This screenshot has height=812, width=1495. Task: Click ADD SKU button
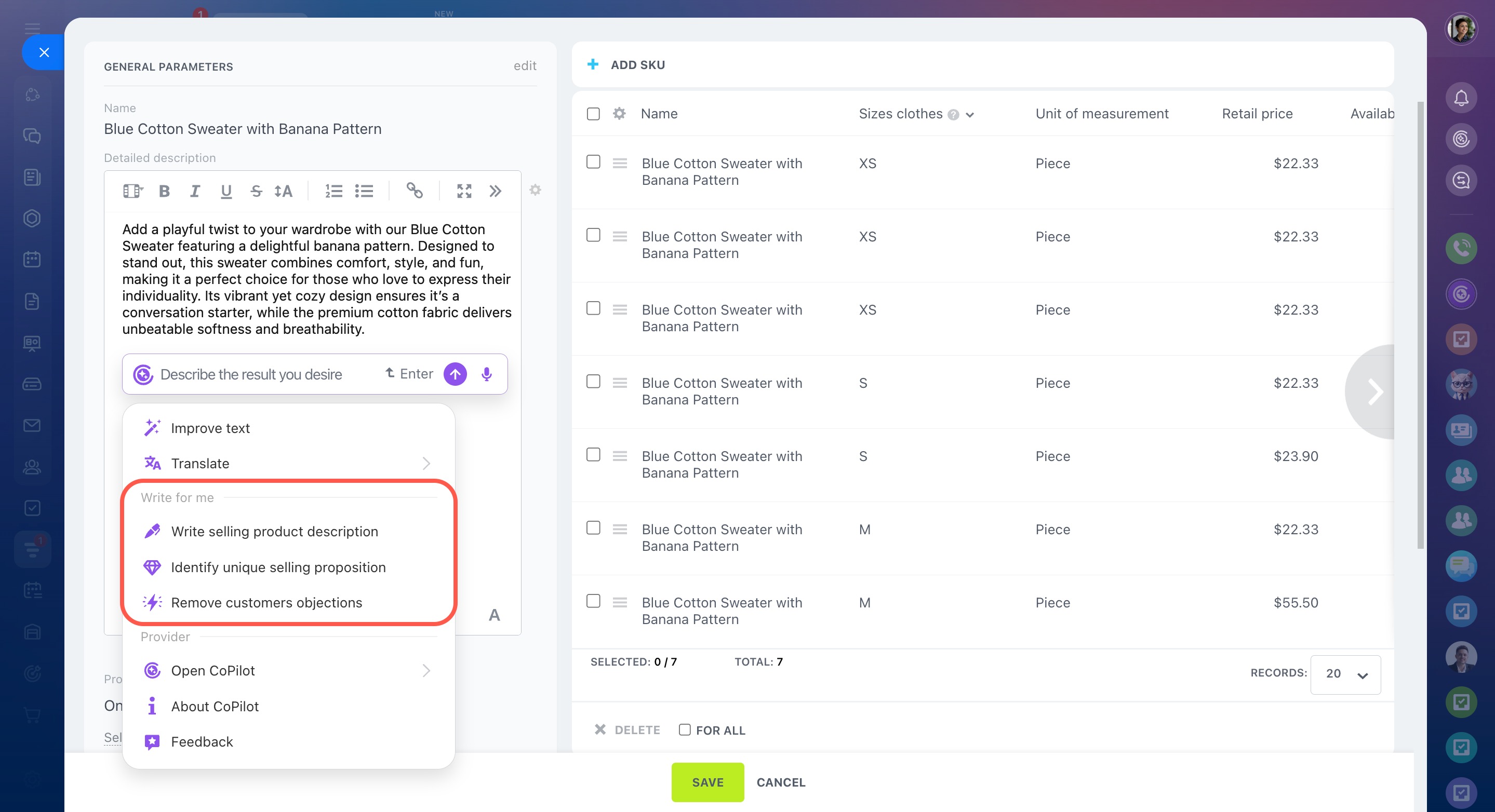tap(627, 65)
